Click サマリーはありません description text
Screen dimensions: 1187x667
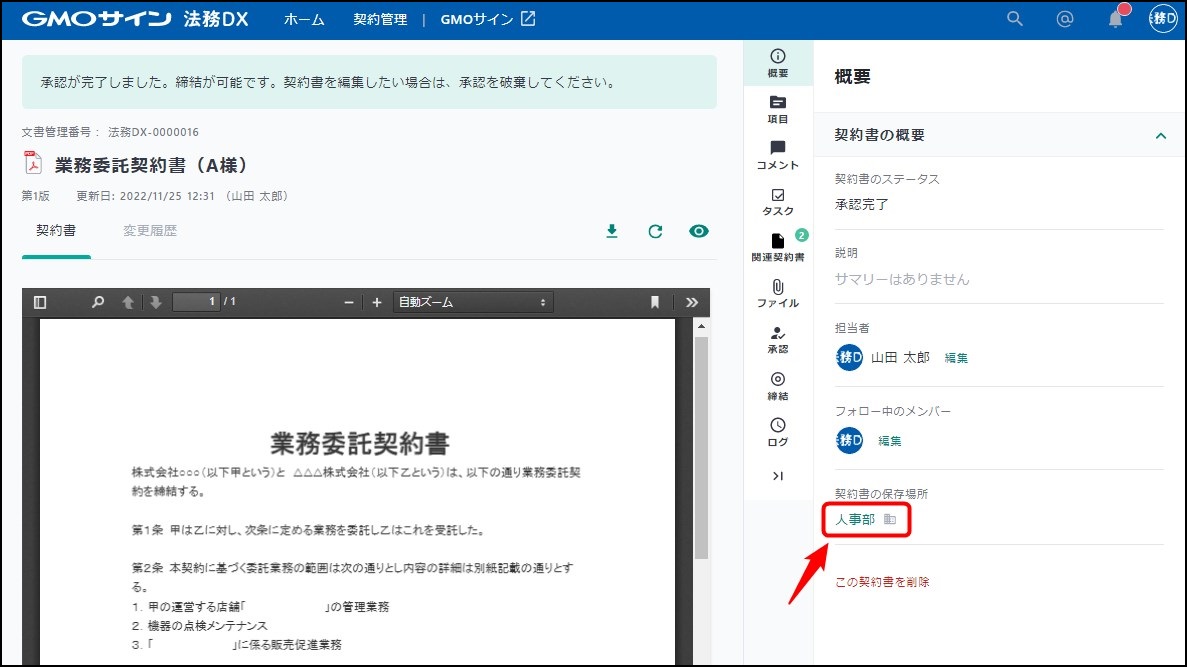(902, 279)
